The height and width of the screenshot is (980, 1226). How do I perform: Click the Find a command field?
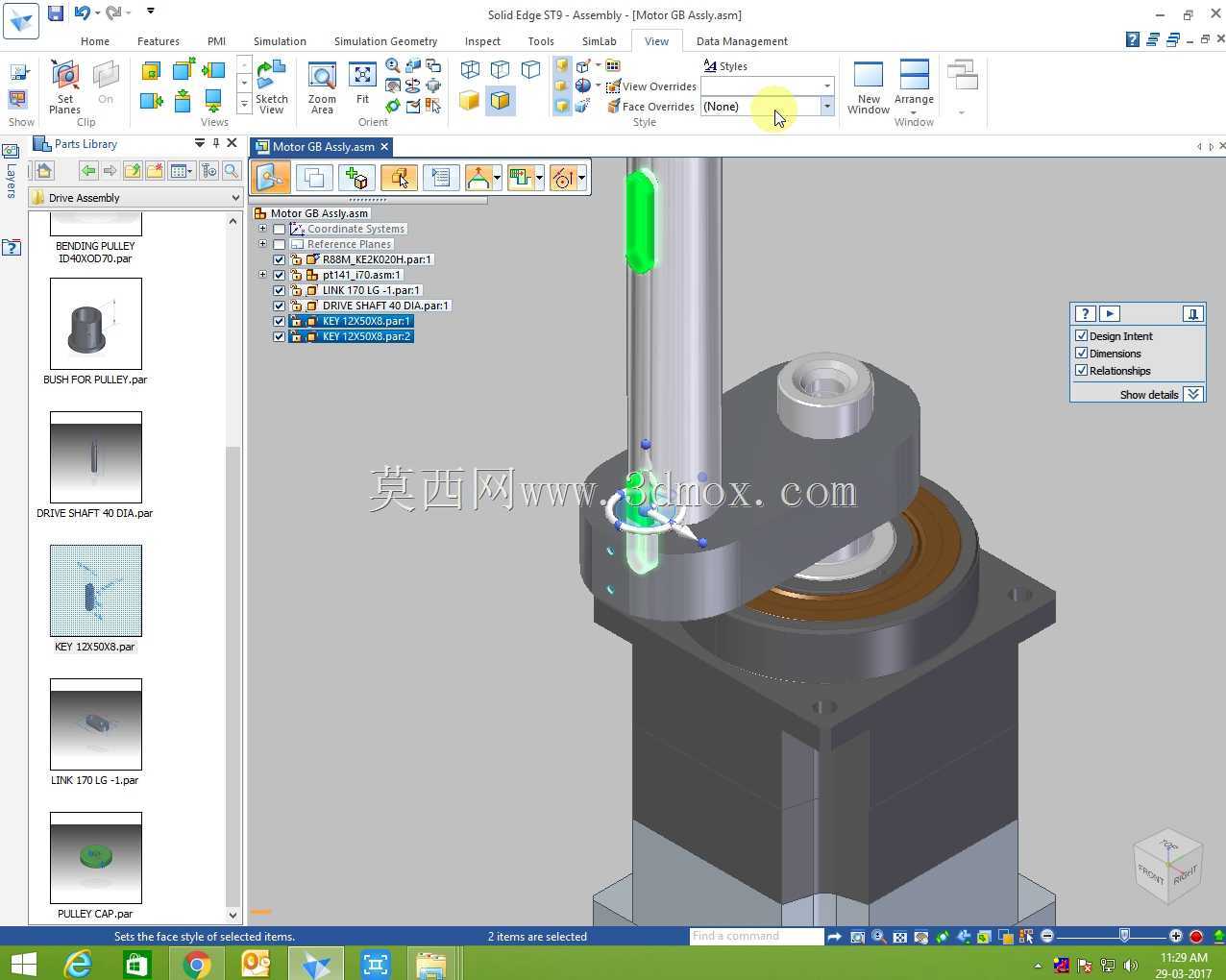coord(756,936)
